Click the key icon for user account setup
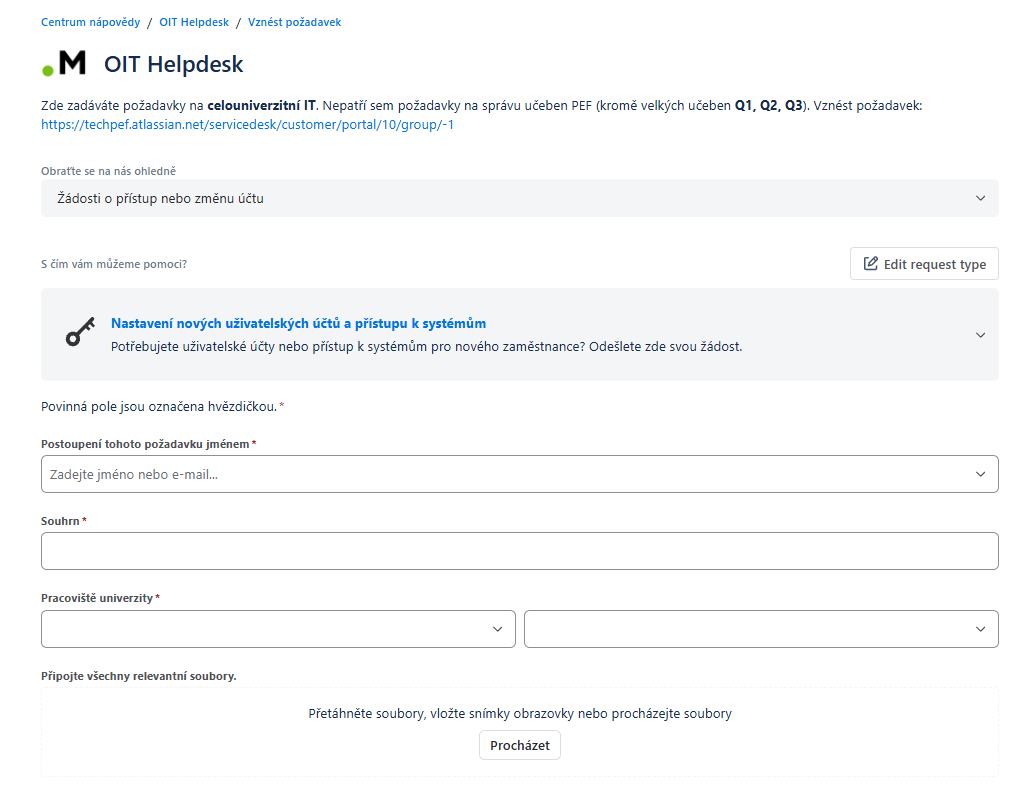The height and width of the screenshot is (797, 1026). 80,332
